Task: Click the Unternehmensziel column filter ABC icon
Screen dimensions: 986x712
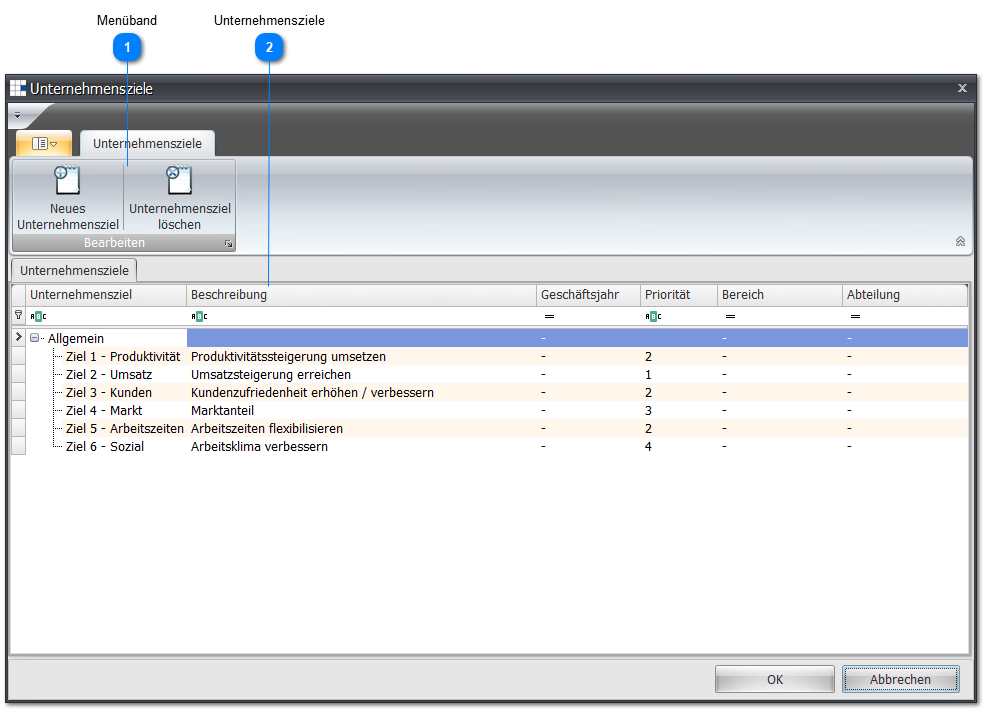Action: pyautogui.click(x=38, y=316)
